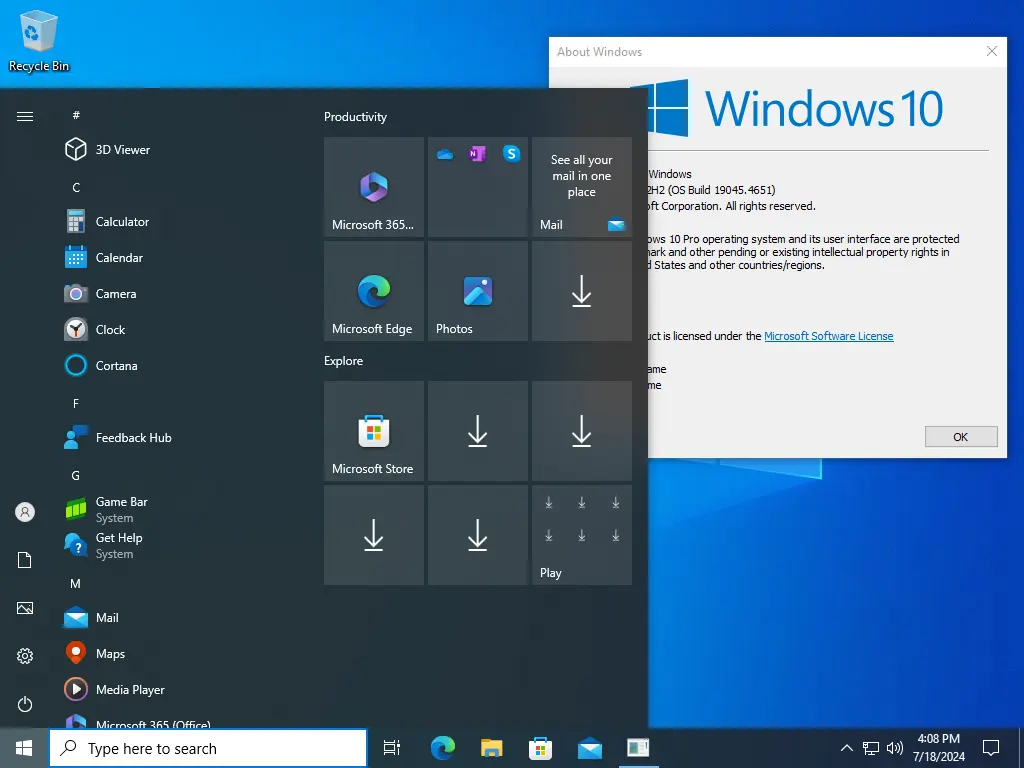This screenshot has height=768, width=1024.
Task: Open Mail from the taskbar
Action: (x=590, y=748)
